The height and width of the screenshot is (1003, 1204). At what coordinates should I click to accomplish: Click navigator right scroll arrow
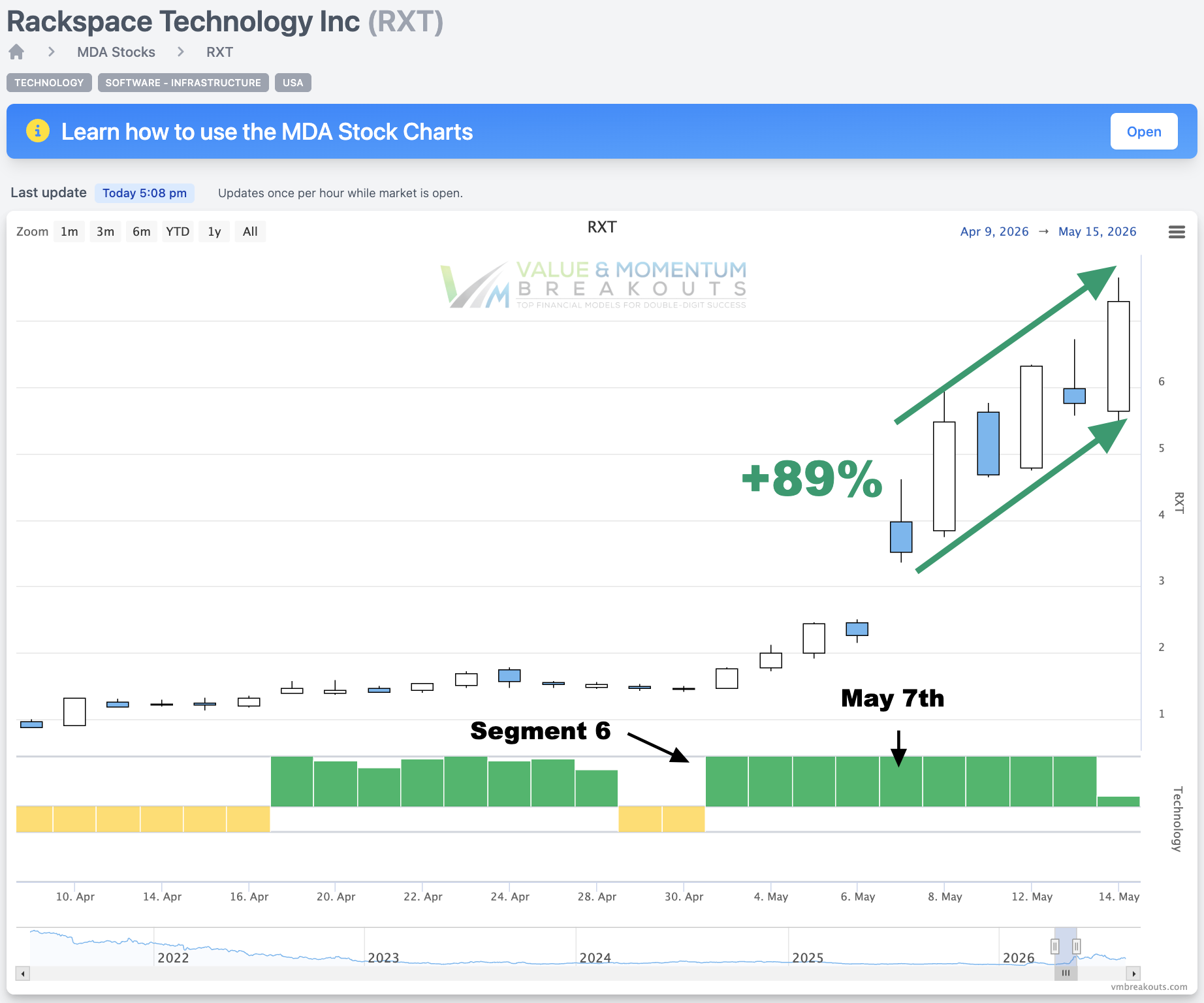tap(1134, 974)
